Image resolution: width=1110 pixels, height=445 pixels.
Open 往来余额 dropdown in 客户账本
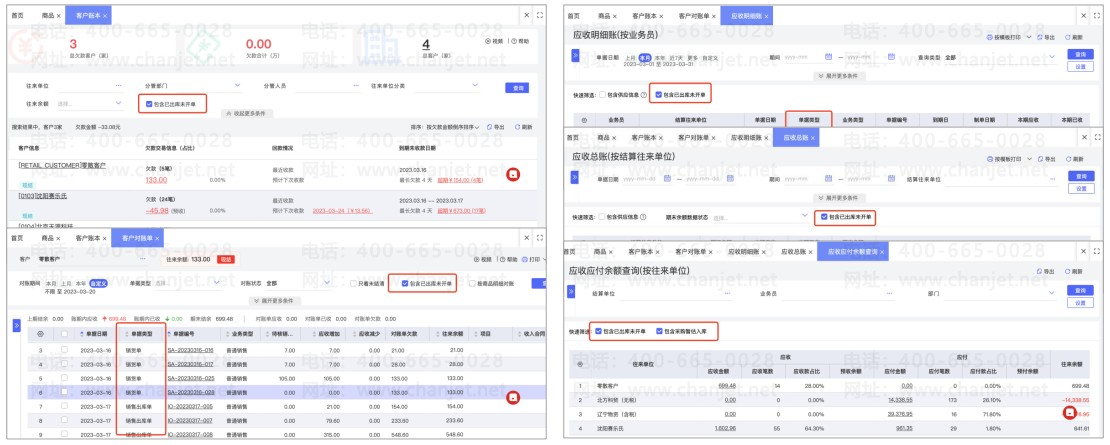(x=93, y=104)
